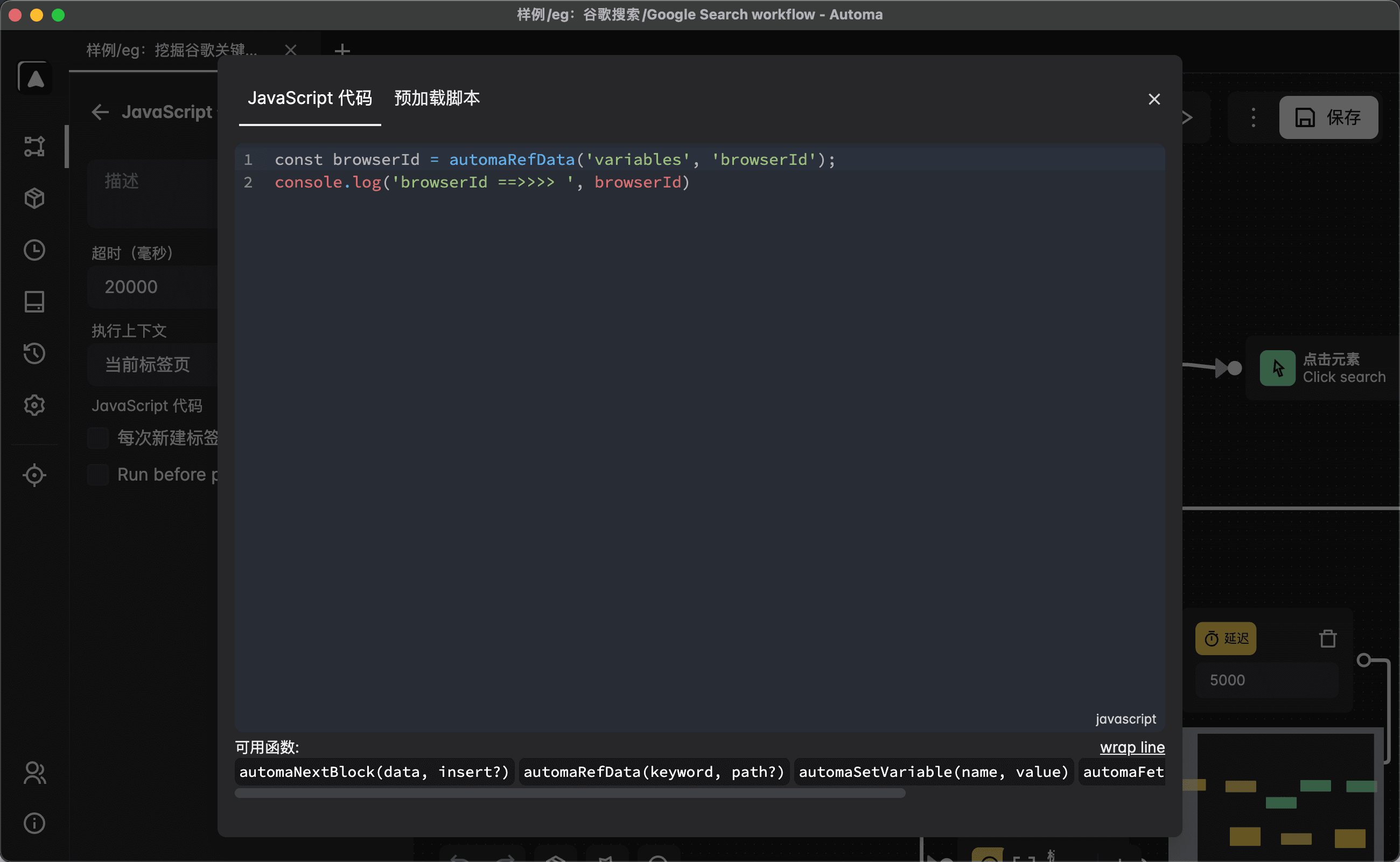The width and height of the screenshot is (1400, 862).
Task: Click the element selector crosshair icon
Action: (x=34, y=474)
